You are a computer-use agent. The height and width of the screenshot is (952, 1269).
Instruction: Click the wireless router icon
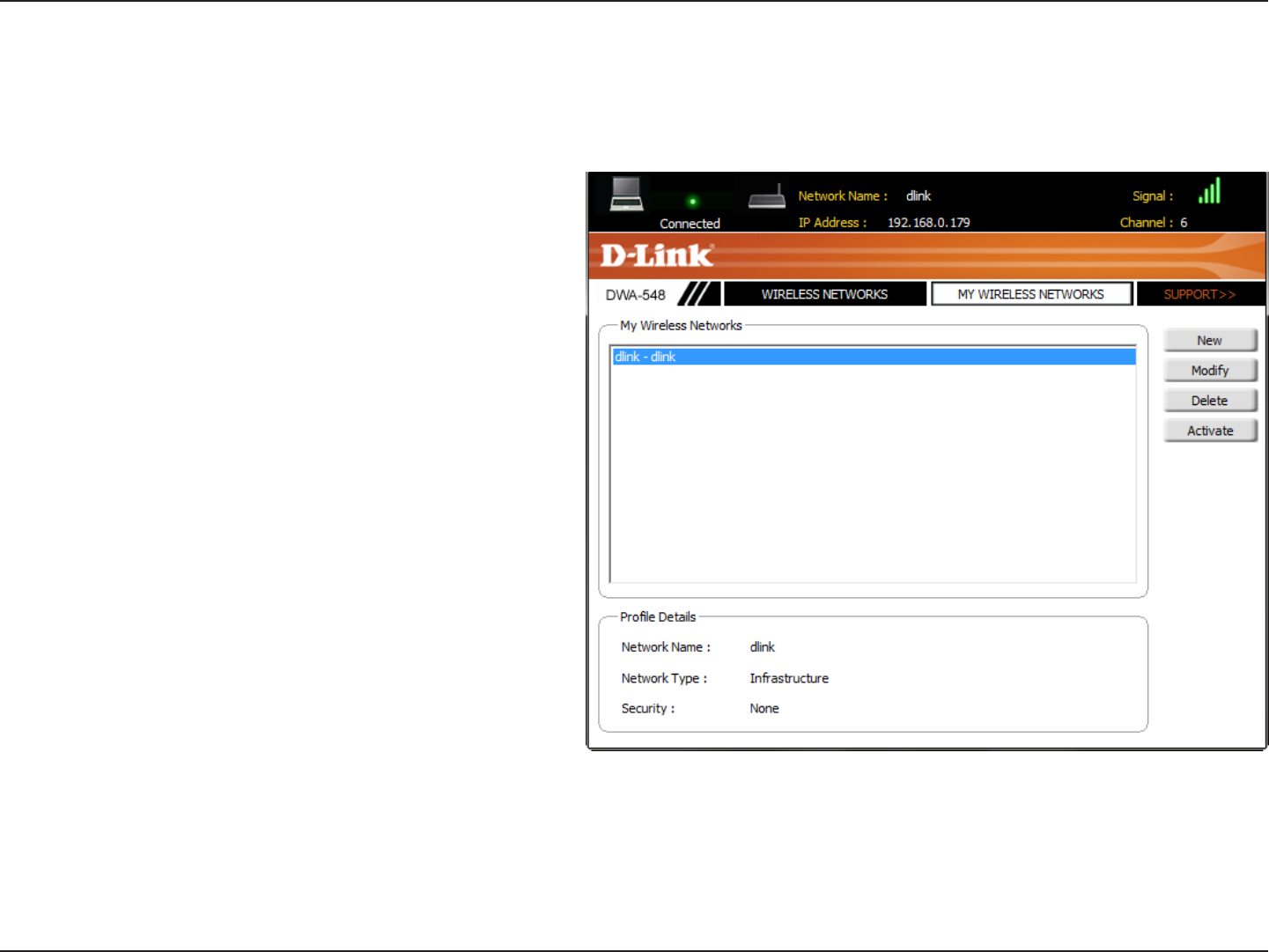(x=766, y=196)
